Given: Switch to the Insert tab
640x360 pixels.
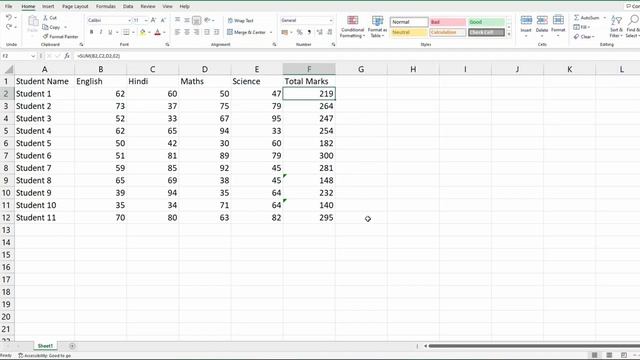Looking at the screenshot, I should pyautogui.click(x=48, y=7).
